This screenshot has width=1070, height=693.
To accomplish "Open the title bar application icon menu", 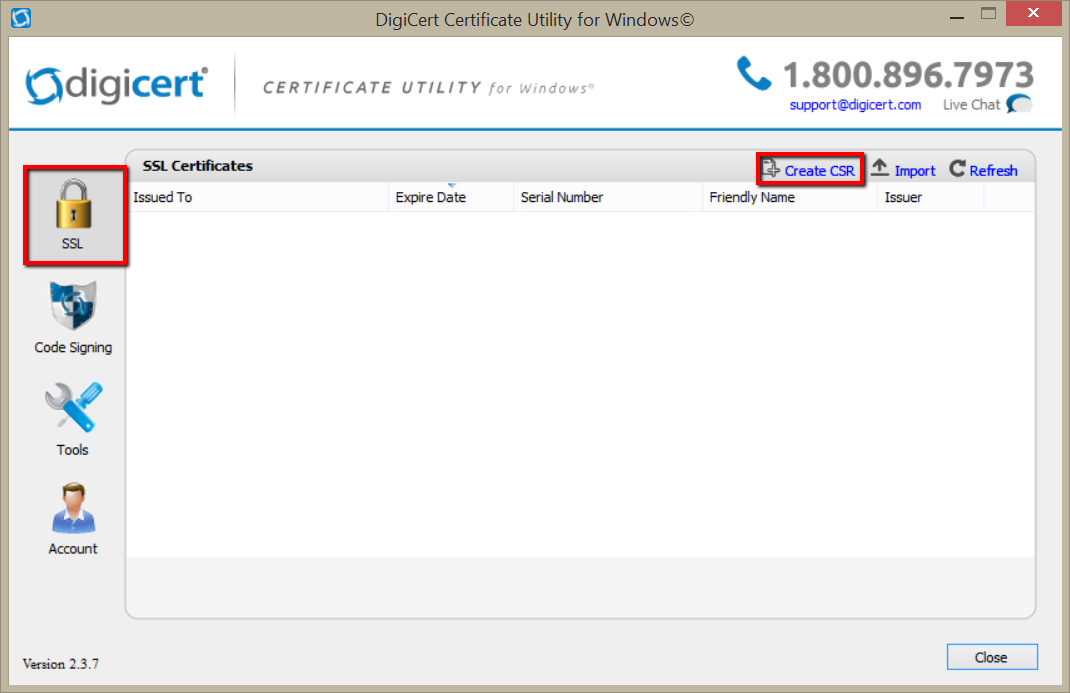I will click(20, 18).
